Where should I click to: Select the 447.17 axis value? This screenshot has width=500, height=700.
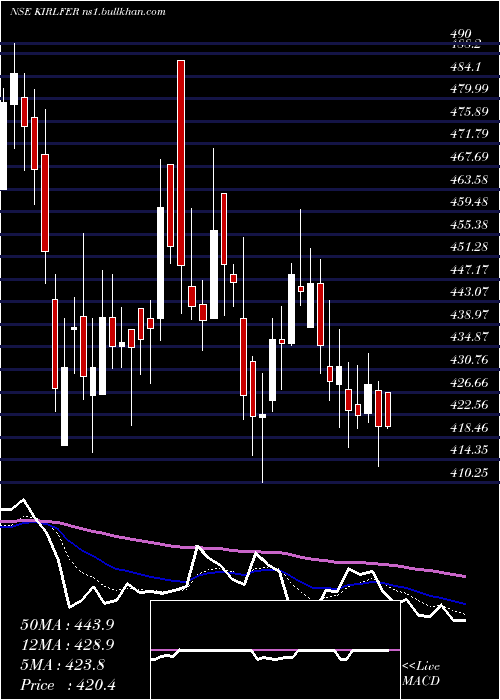coord(469,270)
